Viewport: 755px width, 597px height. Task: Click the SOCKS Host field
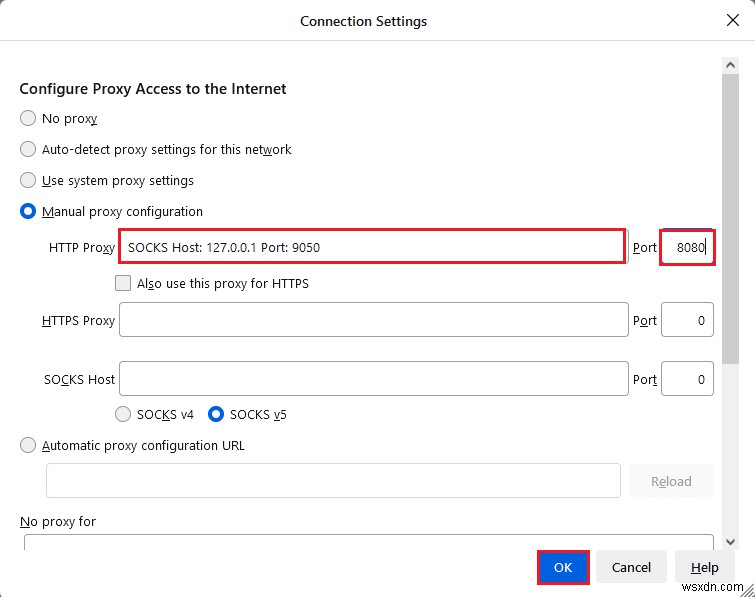coord(374,379)
